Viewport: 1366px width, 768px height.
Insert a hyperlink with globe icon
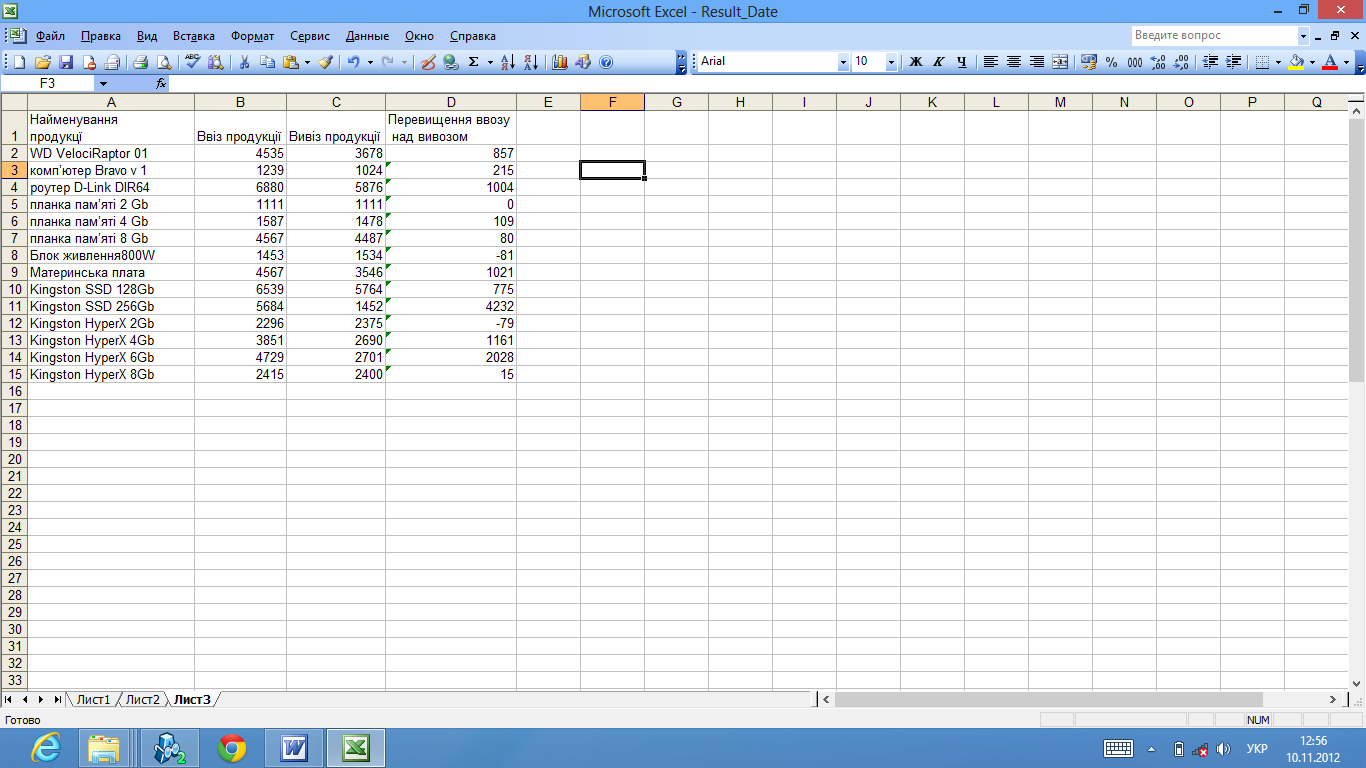pyautogui.click(x=451, y=62)
